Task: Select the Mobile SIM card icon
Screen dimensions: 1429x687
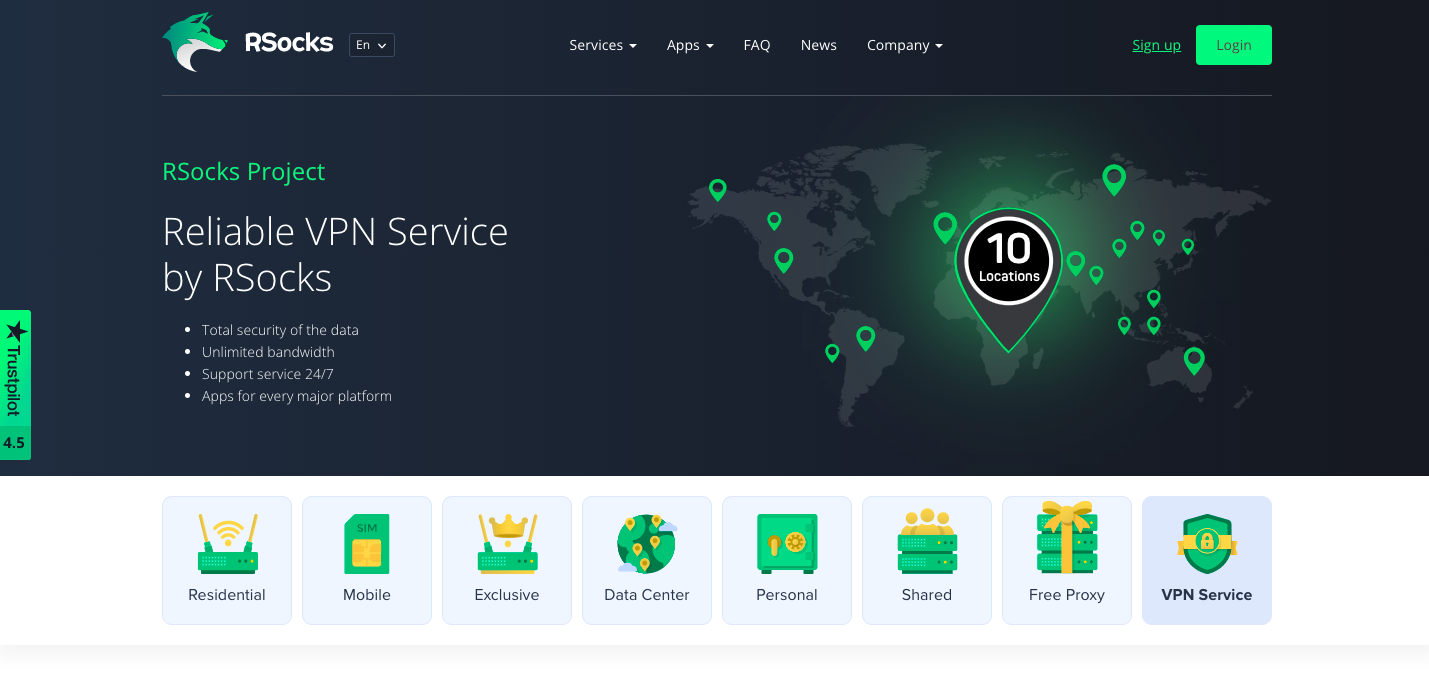Action: click(367, 544)
